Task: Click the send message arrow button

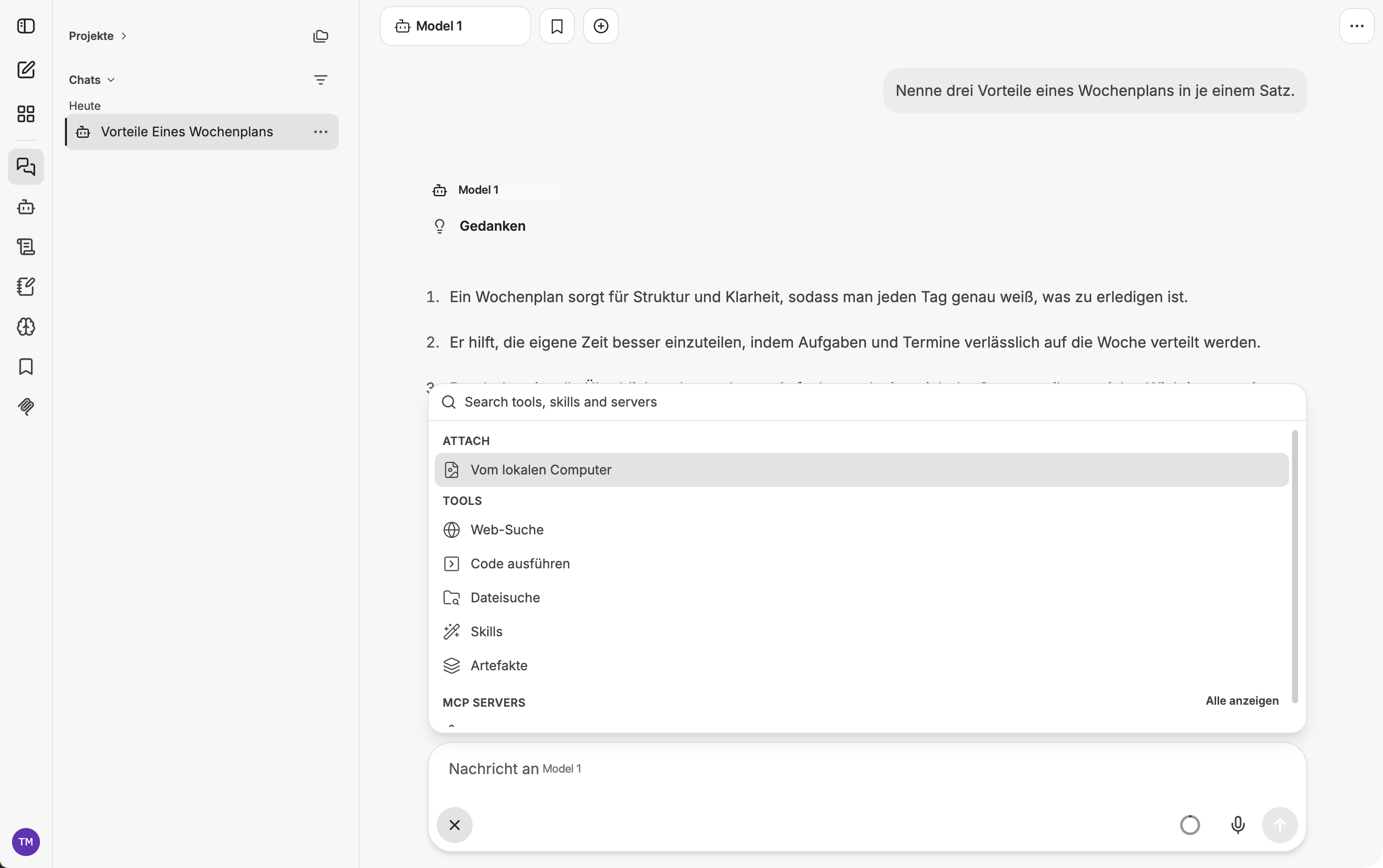Action: pos(1280,825)
